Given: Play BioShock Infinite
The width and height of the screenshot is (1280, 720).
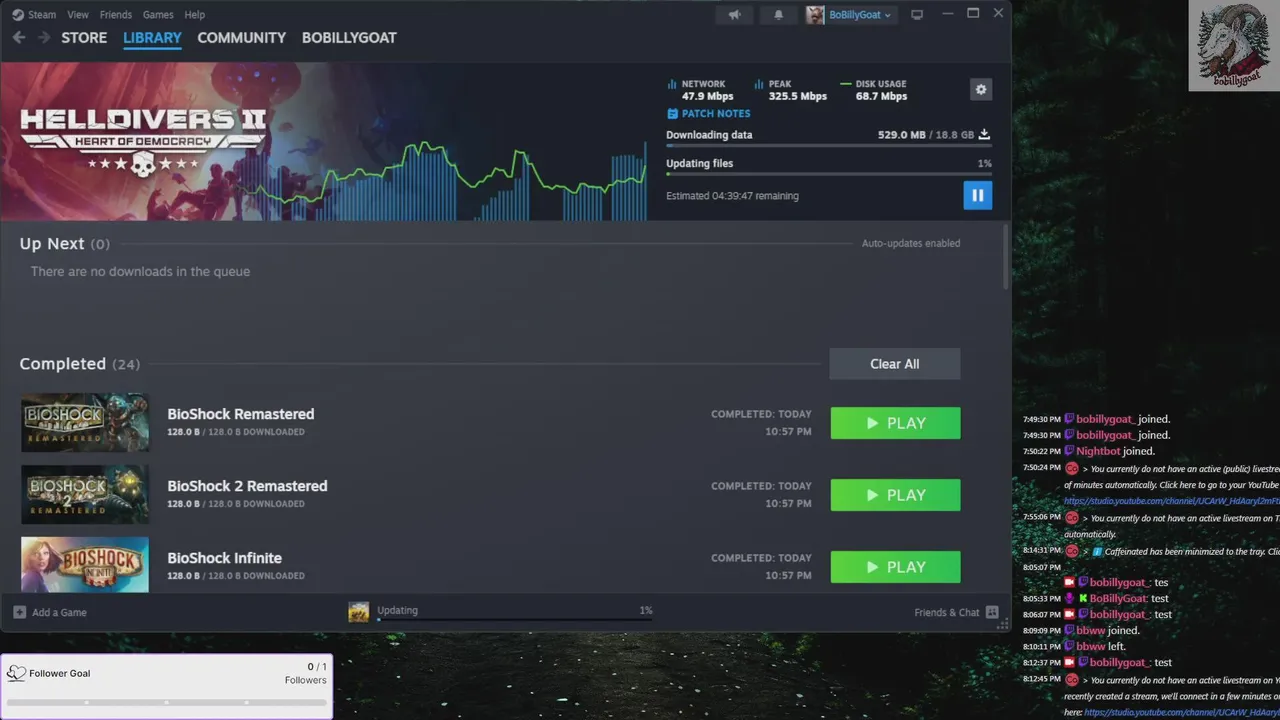Looking at the screenshot, I should 895,567.
